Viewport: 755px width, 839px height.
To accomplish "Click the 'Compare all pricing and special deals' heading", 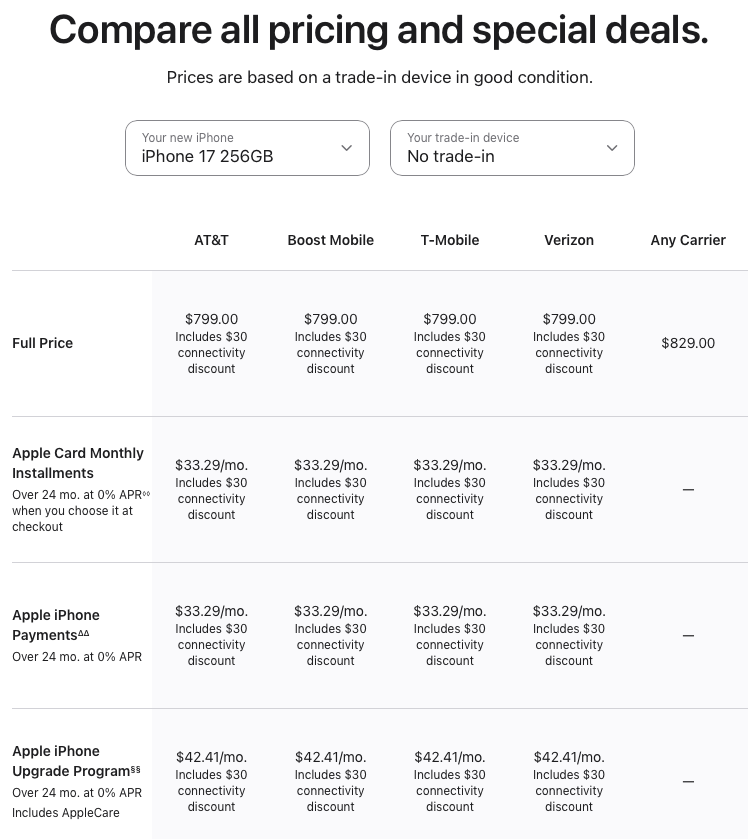I will pos(378,30).
